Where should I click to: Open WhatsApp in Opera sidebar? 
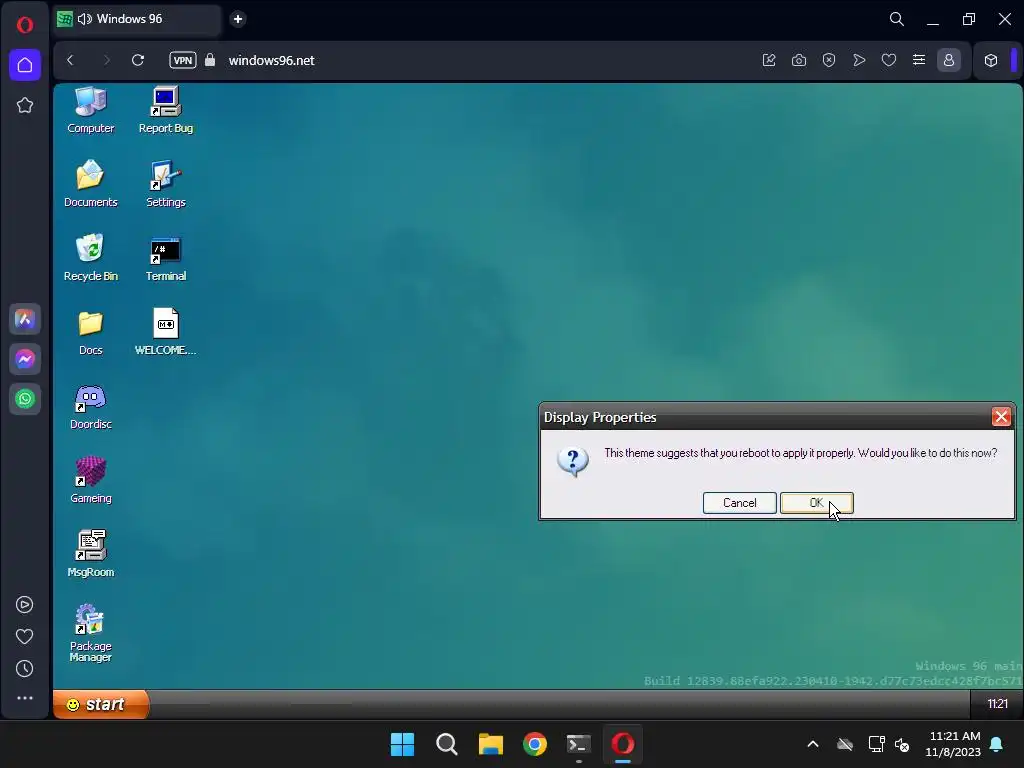pyautogui.click(x=25, y=399)
